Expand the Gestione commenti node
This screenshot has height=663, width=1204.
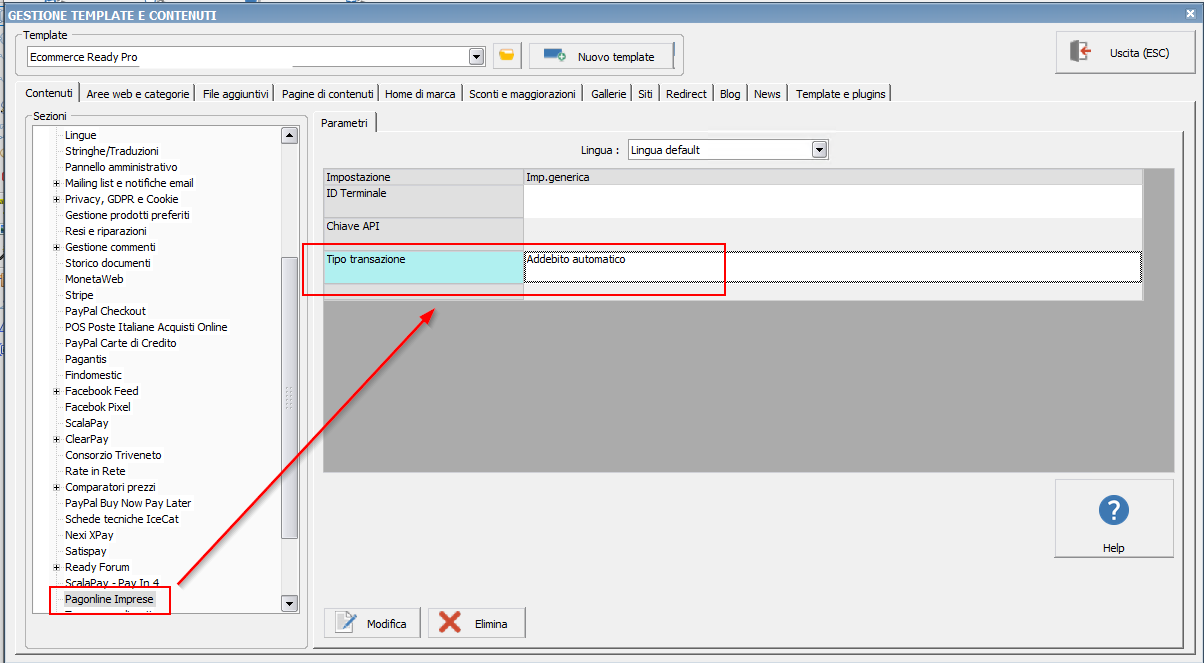[57, 247]
